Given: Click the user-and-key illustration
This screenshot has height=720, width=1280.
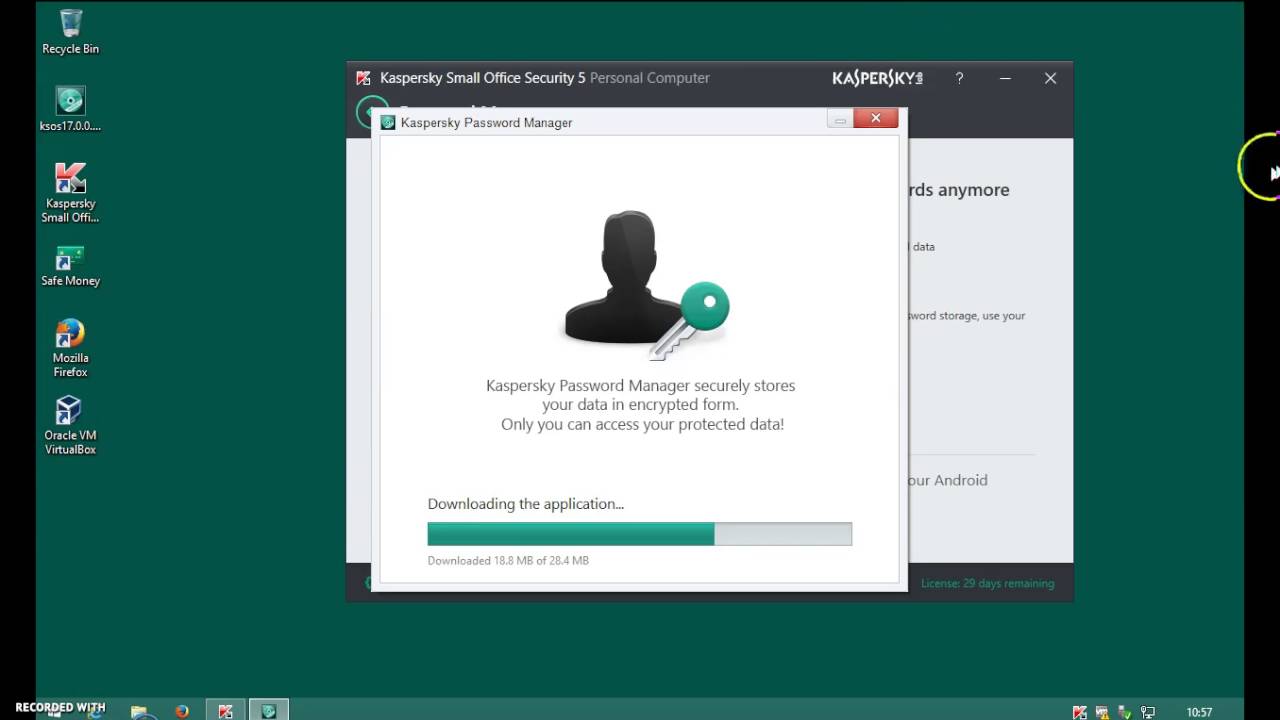Looking at the screenshot, I should (647, 285).
